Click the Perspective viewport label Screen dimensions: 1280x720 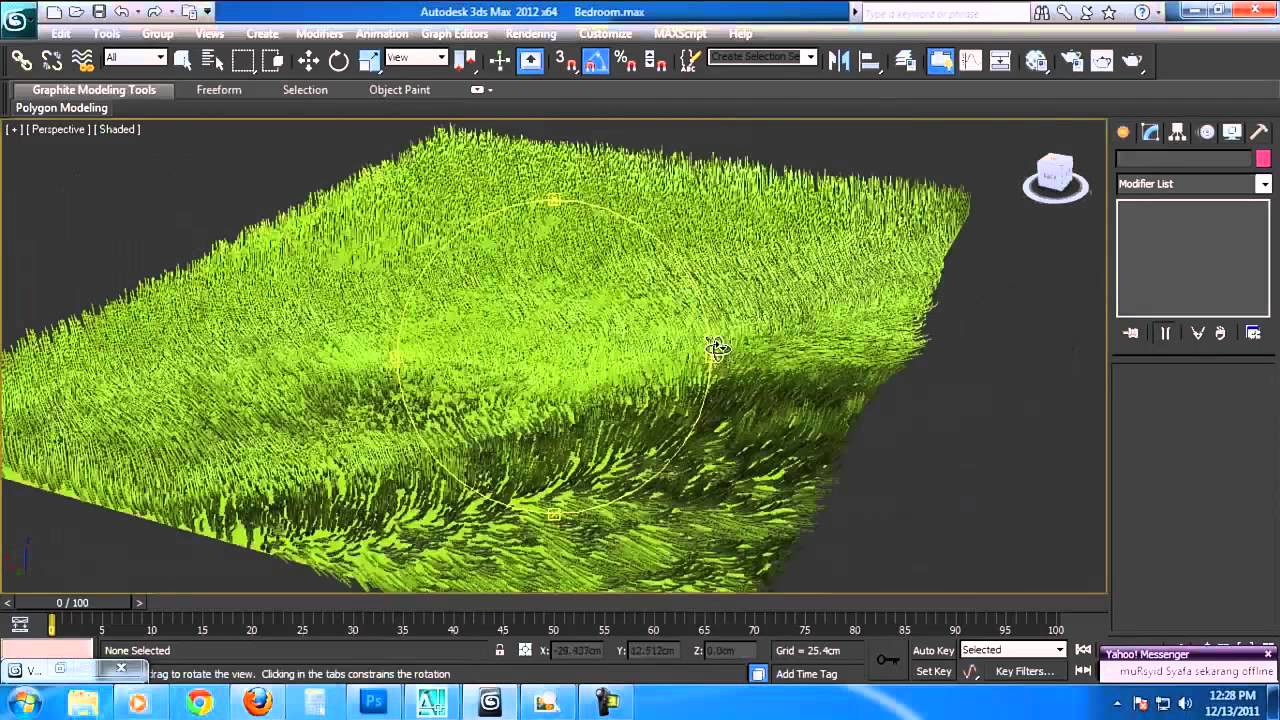coord(59,129)
